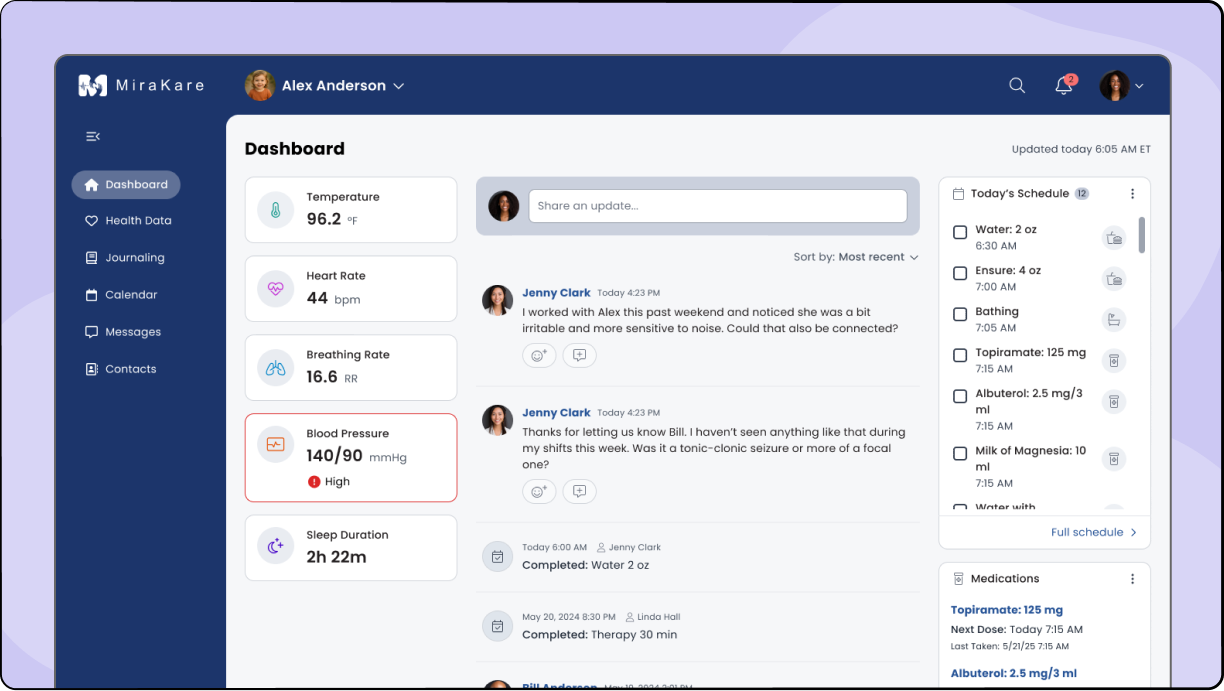Collapse the sidebar navigation
The height and width of the screenshot is (691, 1224).
92,136
